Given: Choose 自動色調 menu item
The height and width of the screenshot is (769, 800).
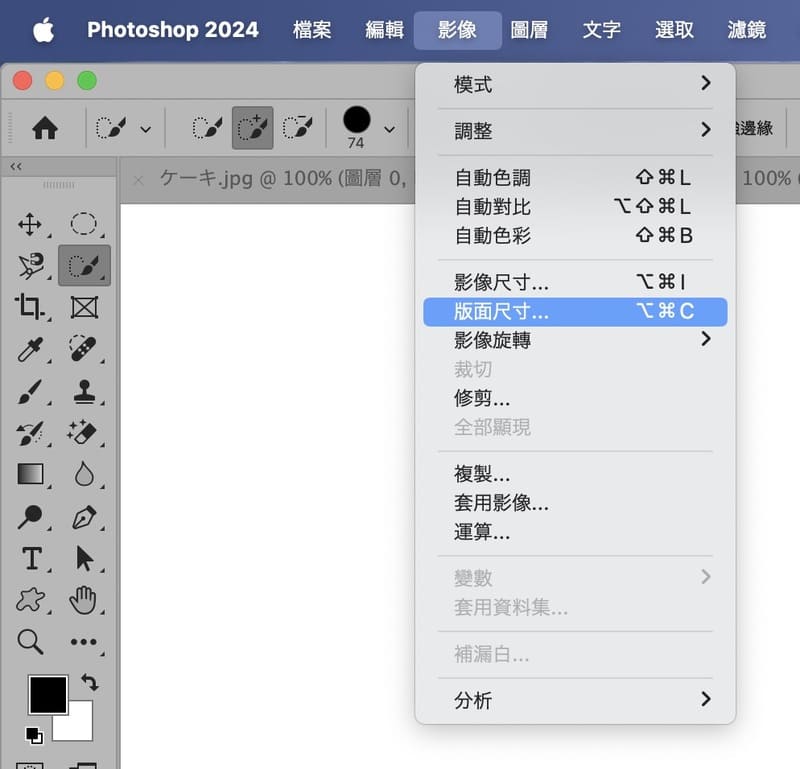Looking at the screenshot, I should coord(576,178).
